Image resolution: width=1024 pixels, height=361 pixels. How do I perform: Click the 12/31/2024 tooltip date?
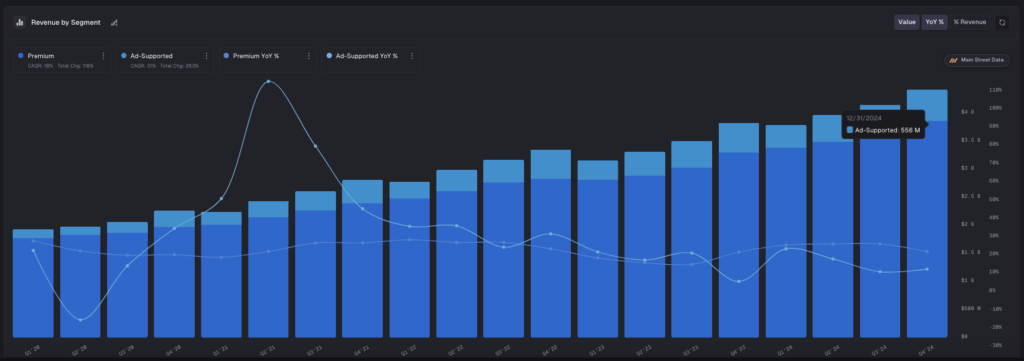pyautogui.click(x=864, y=118)
